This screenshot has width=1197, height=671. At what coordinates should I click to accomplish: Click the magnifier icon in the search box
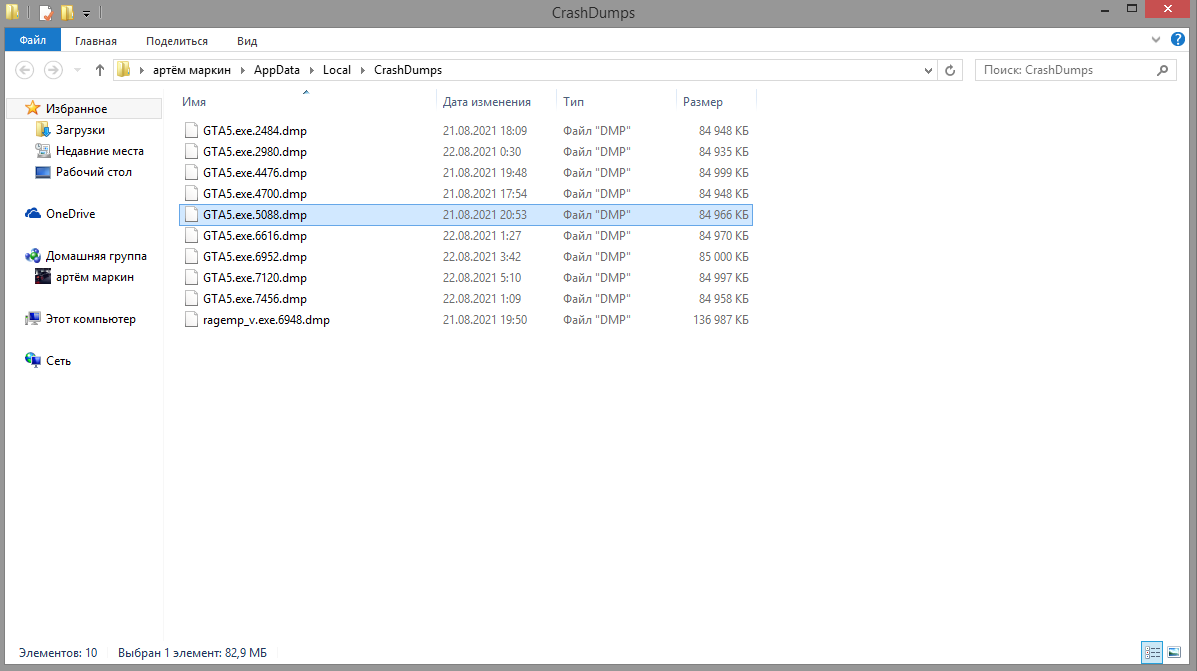coord(1162,71)
